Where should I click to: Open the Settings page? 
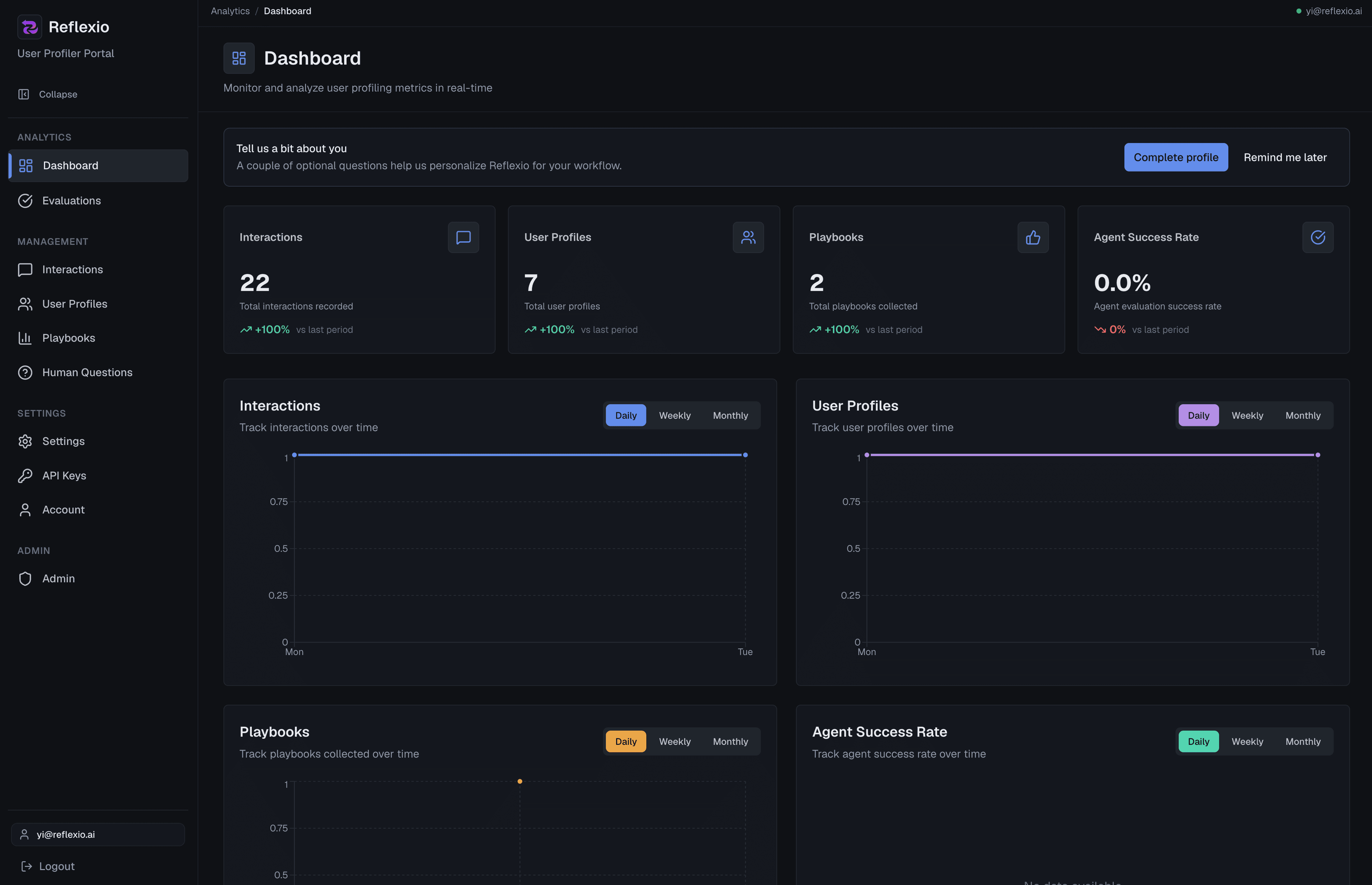(98, 441)
